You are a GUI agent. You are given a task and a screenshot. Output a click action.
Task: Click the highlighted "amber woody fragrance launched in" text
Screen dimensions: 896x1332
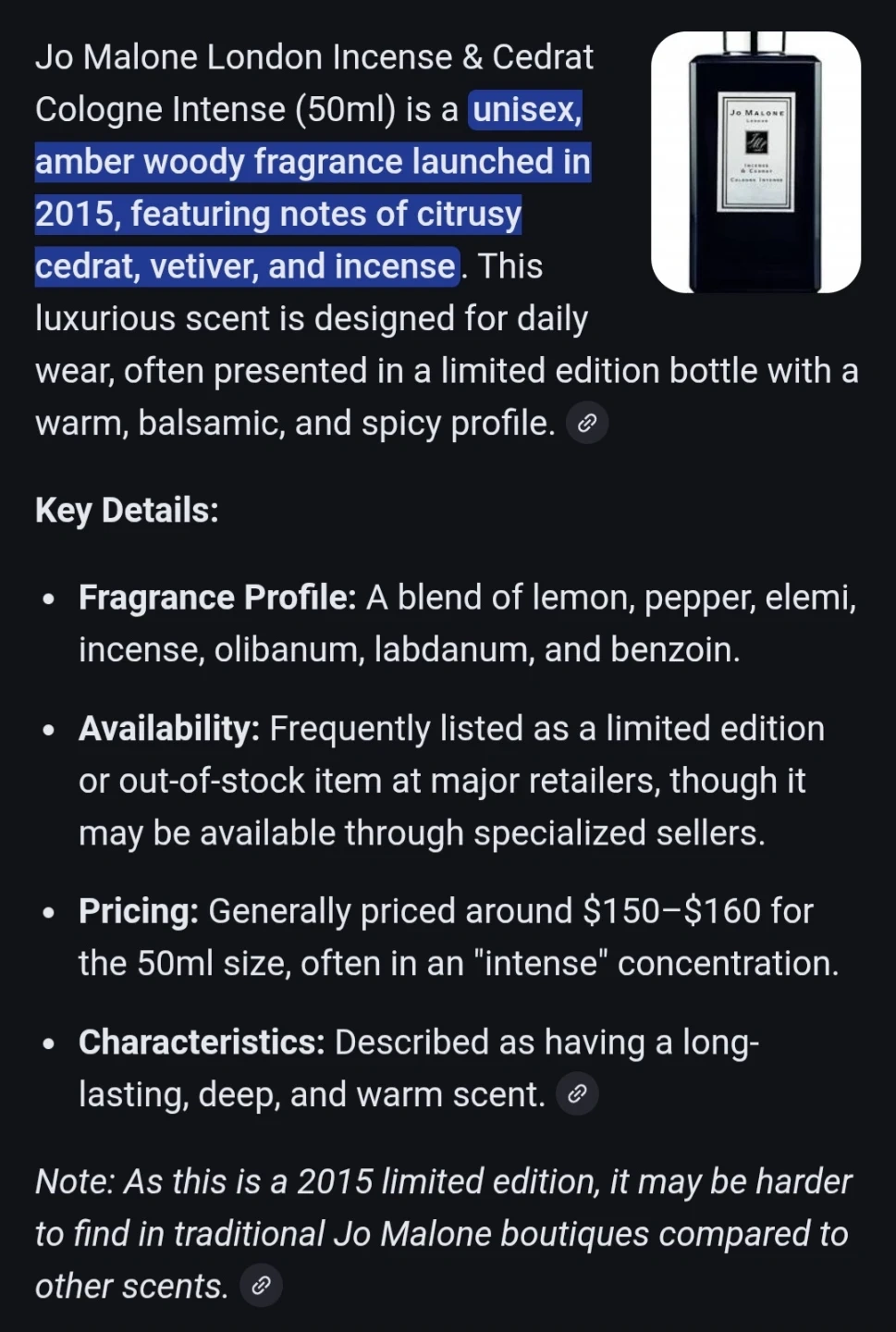coord(313,162)
